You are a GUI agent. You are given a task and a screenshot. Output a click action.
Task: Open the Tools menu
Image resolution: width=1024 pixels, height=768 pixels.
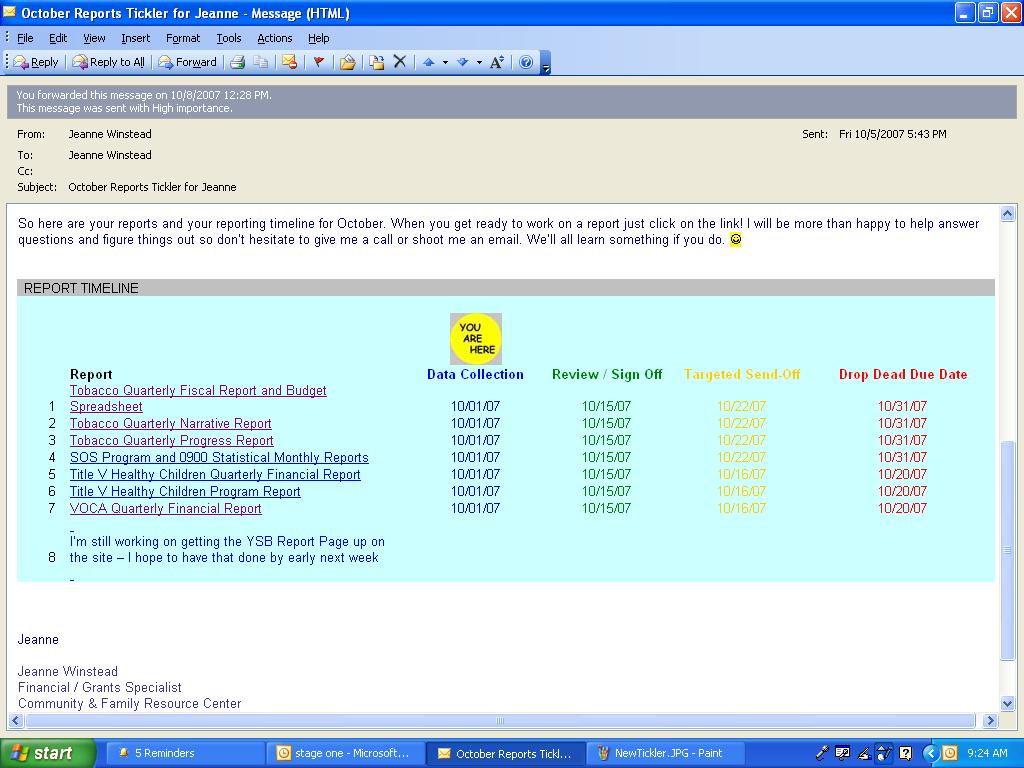[229, 38]
